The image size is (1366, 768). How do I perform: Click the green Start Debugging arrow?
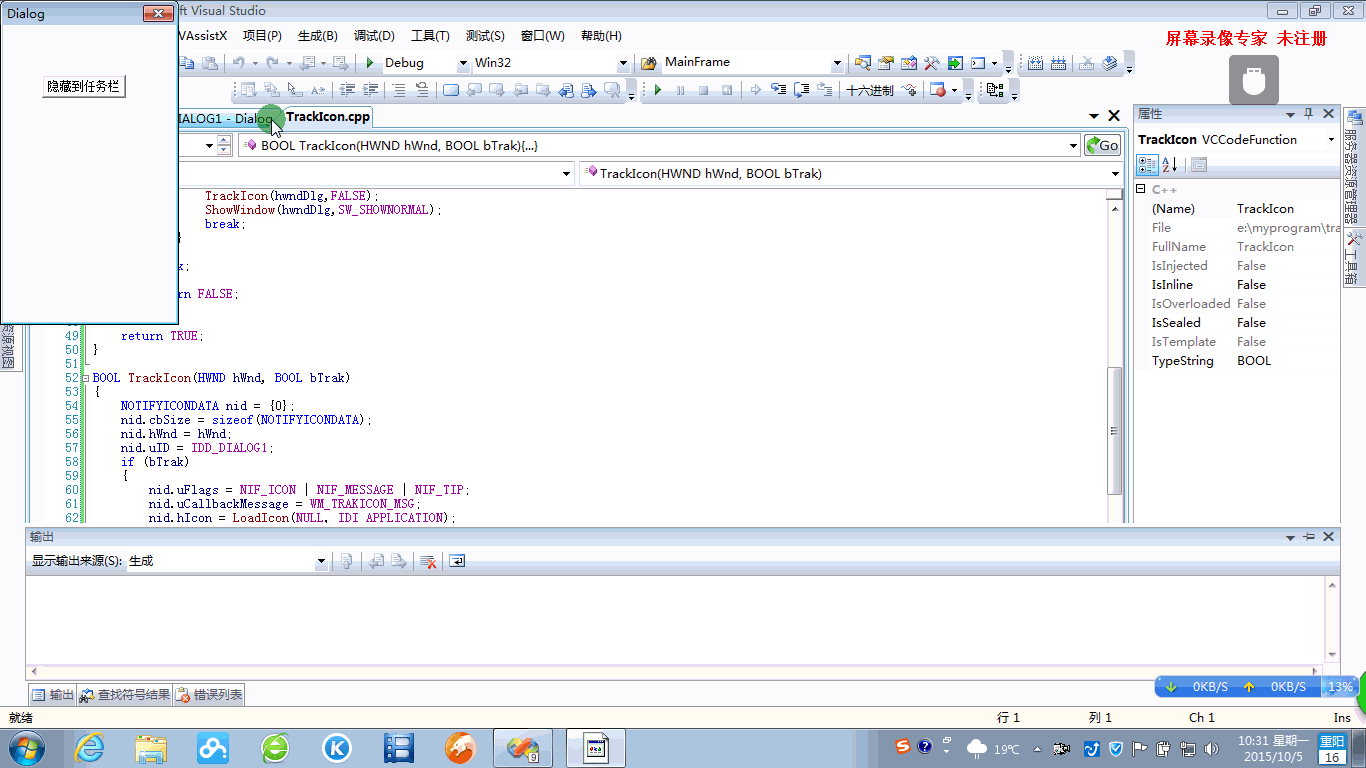click(x=370, y=63)
